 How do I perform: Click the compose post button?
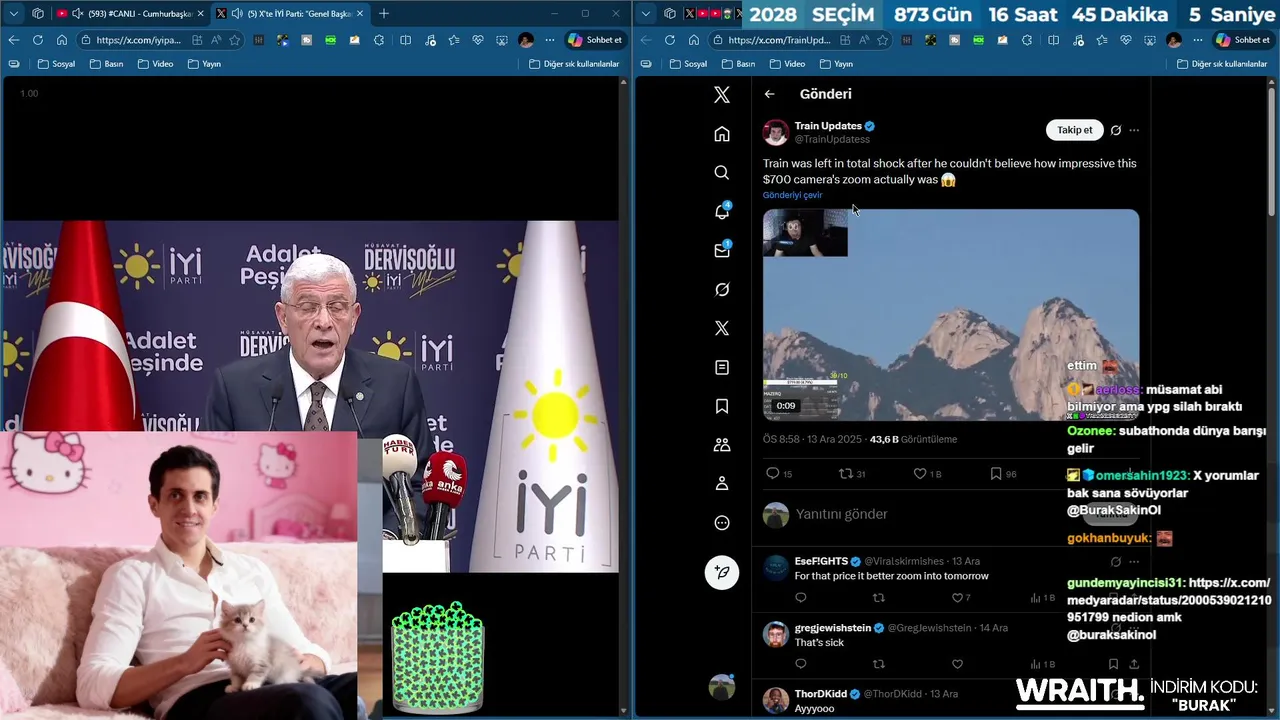(722, 572)
